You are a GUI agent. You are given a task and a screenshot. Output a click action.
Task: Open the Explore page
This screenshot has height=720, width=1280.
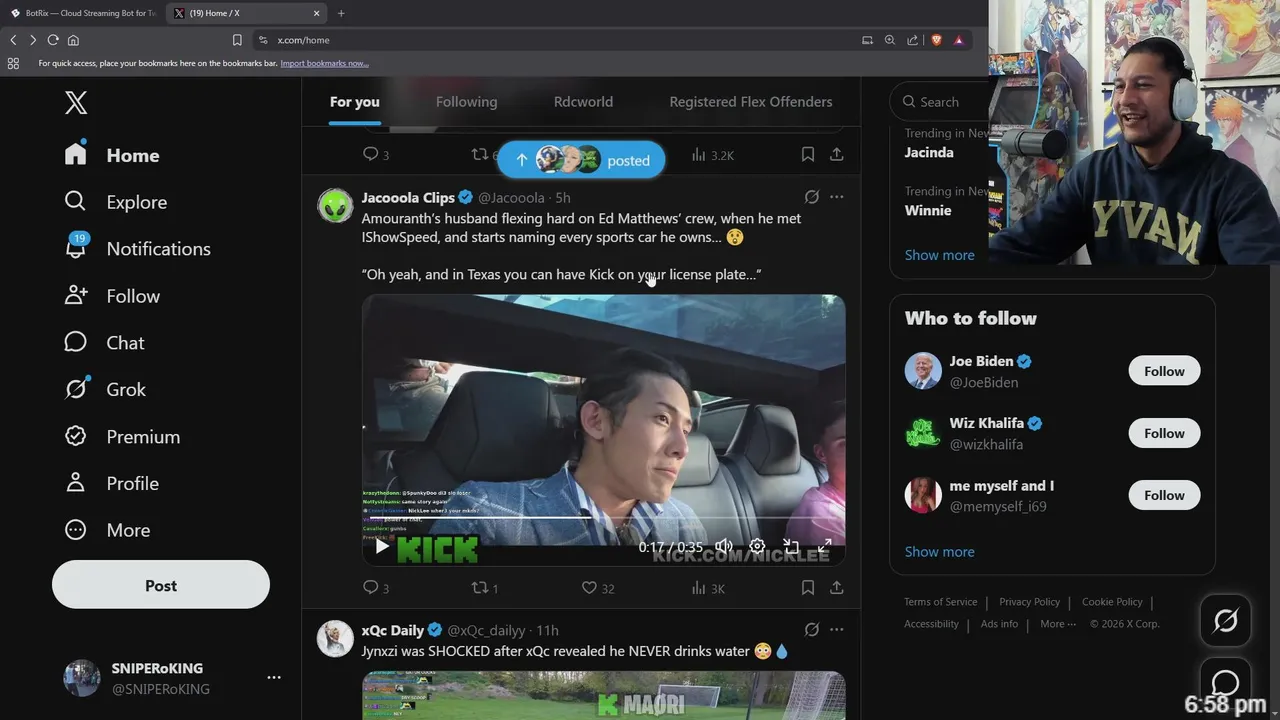click(x=115, y=202)
